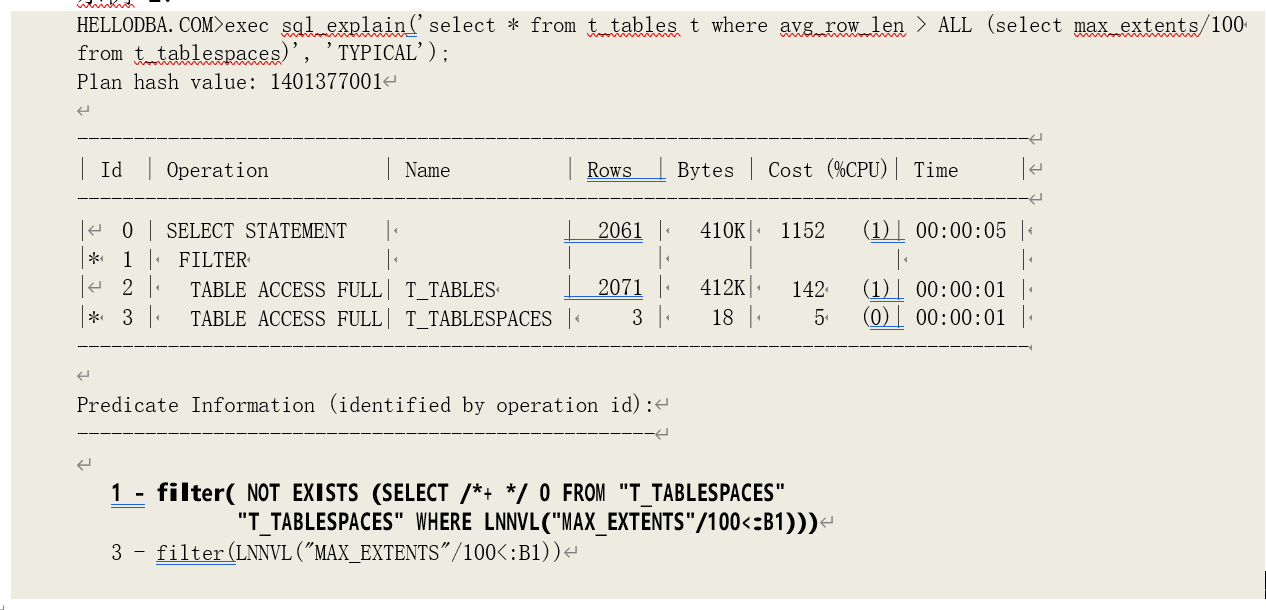Click the 412K bytes value
Screen dimensions: 1266x610
point(723,290)
